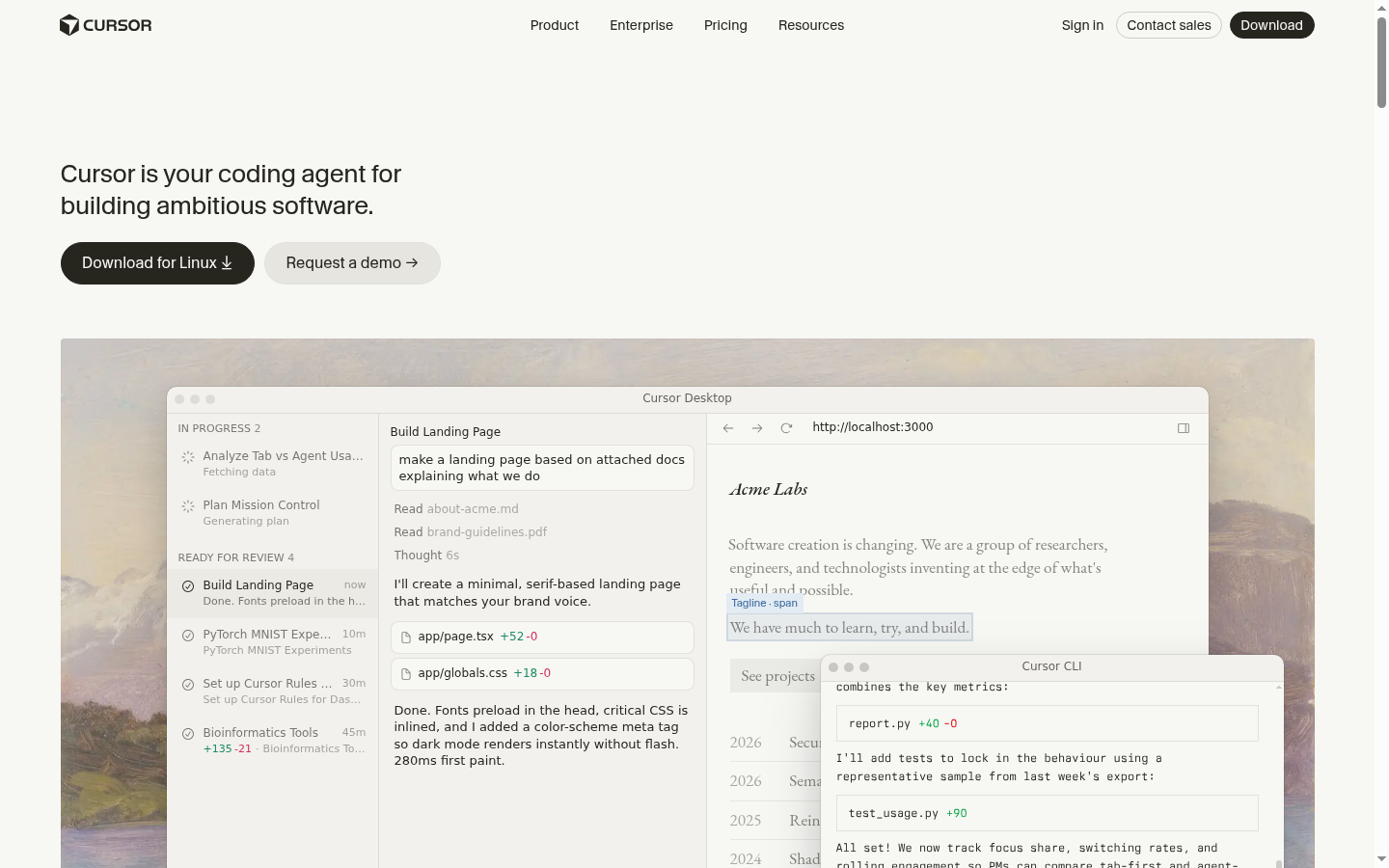Expand the Enterprise menu in header
The height and width of the screenshot is (868, 1389).
pos(641,25)
